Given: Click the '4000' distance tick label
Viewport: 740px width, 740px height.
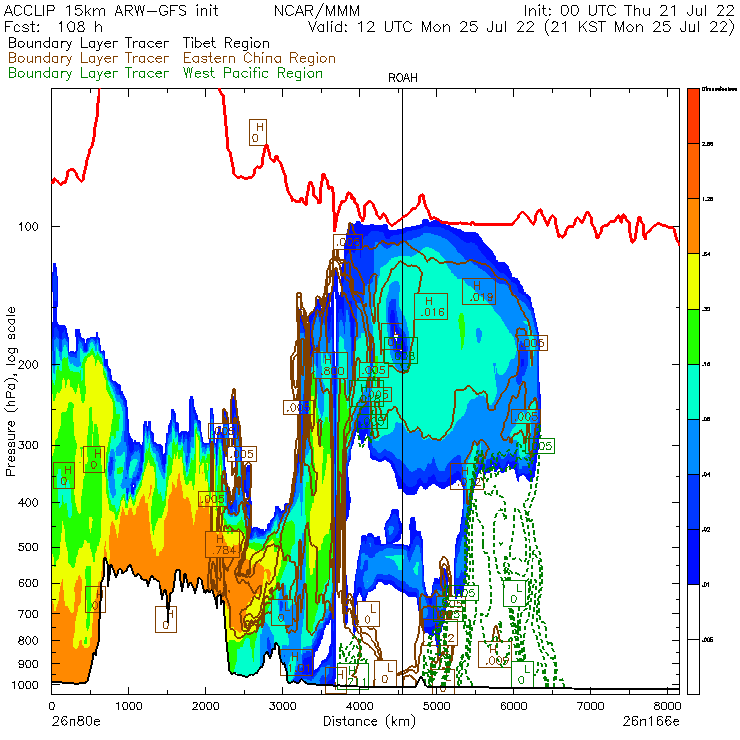Looking at the screenshot, I should [x=359, y=706].
